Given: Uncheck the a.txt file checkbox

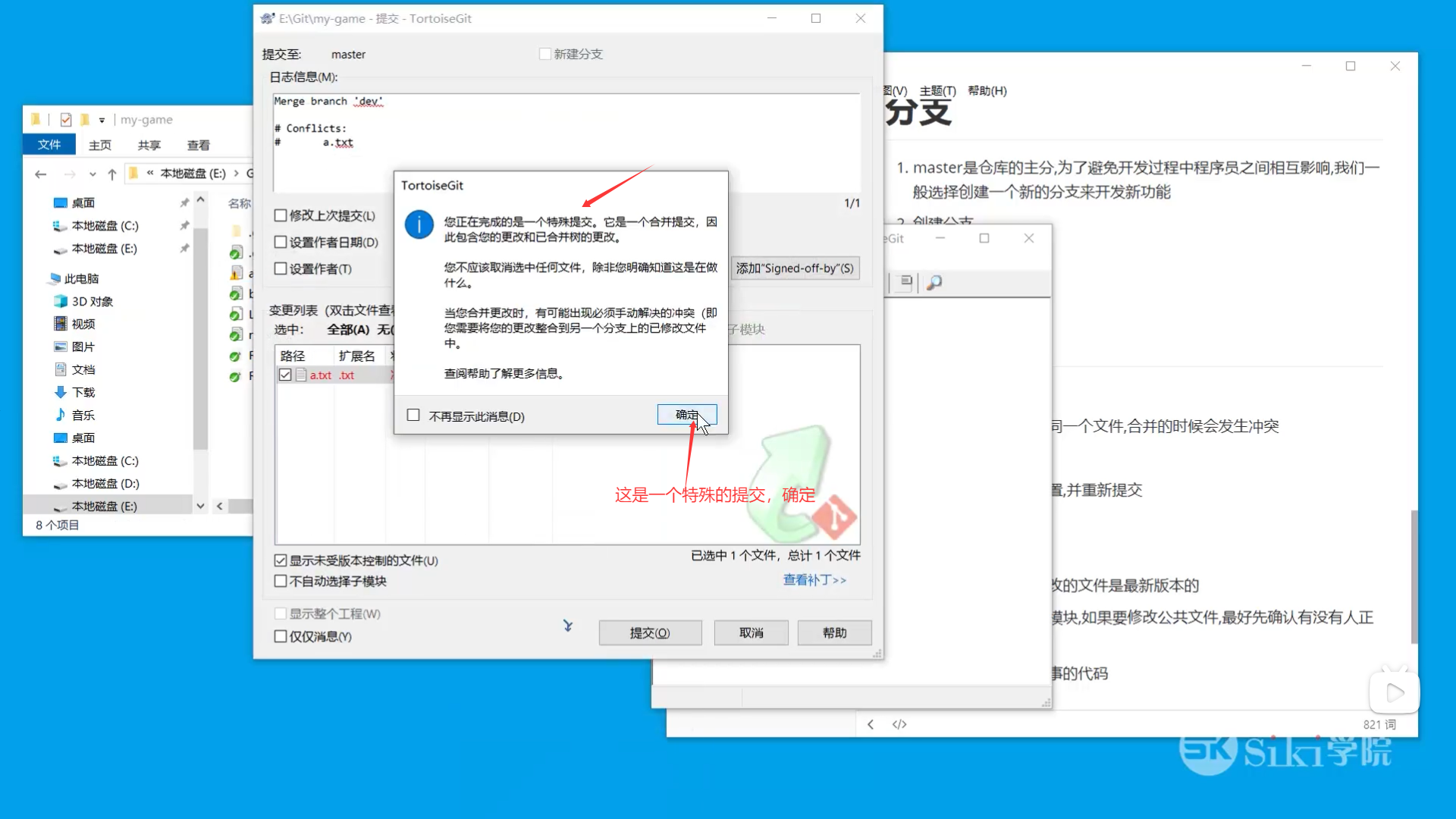Looking at the screenshot, I should (x=285, y=375).
